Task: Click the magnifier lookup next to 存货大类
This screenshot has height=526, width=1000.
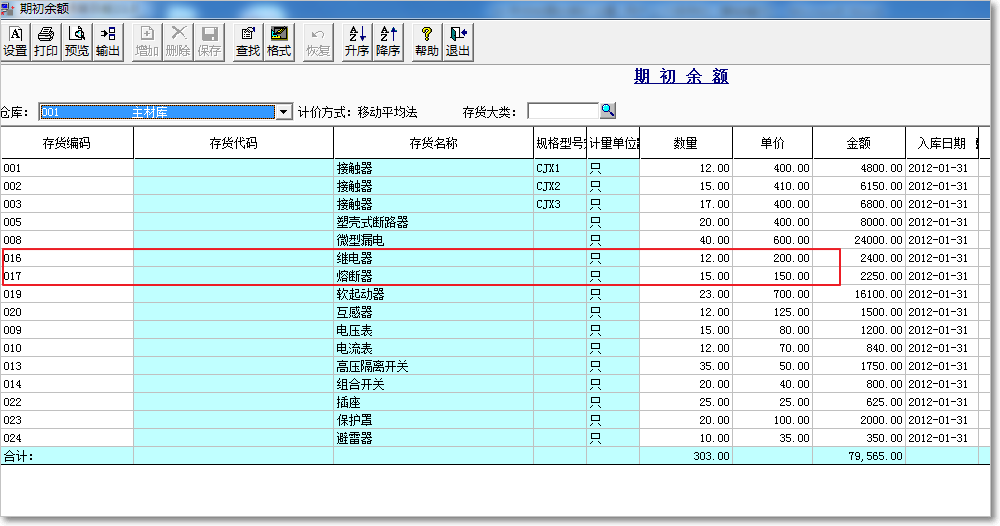Action: pos(608,111)
